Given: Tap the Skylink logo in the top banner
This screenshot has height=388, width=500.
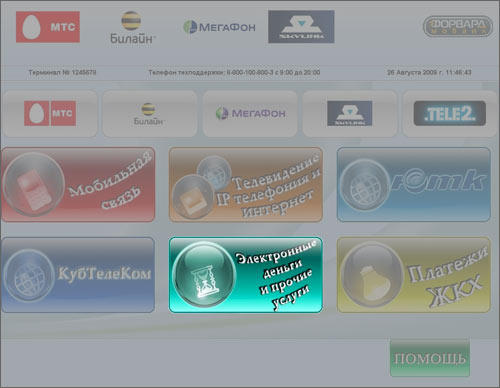Looking at the screenshot, I should pyautogui.click(x=301, y=27).
